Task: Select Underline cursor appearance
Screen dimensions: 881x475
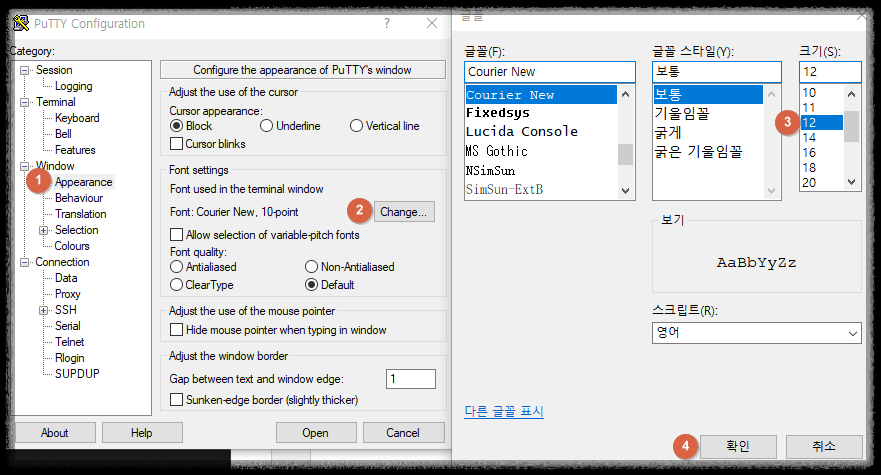Action: tap(266, 126)
